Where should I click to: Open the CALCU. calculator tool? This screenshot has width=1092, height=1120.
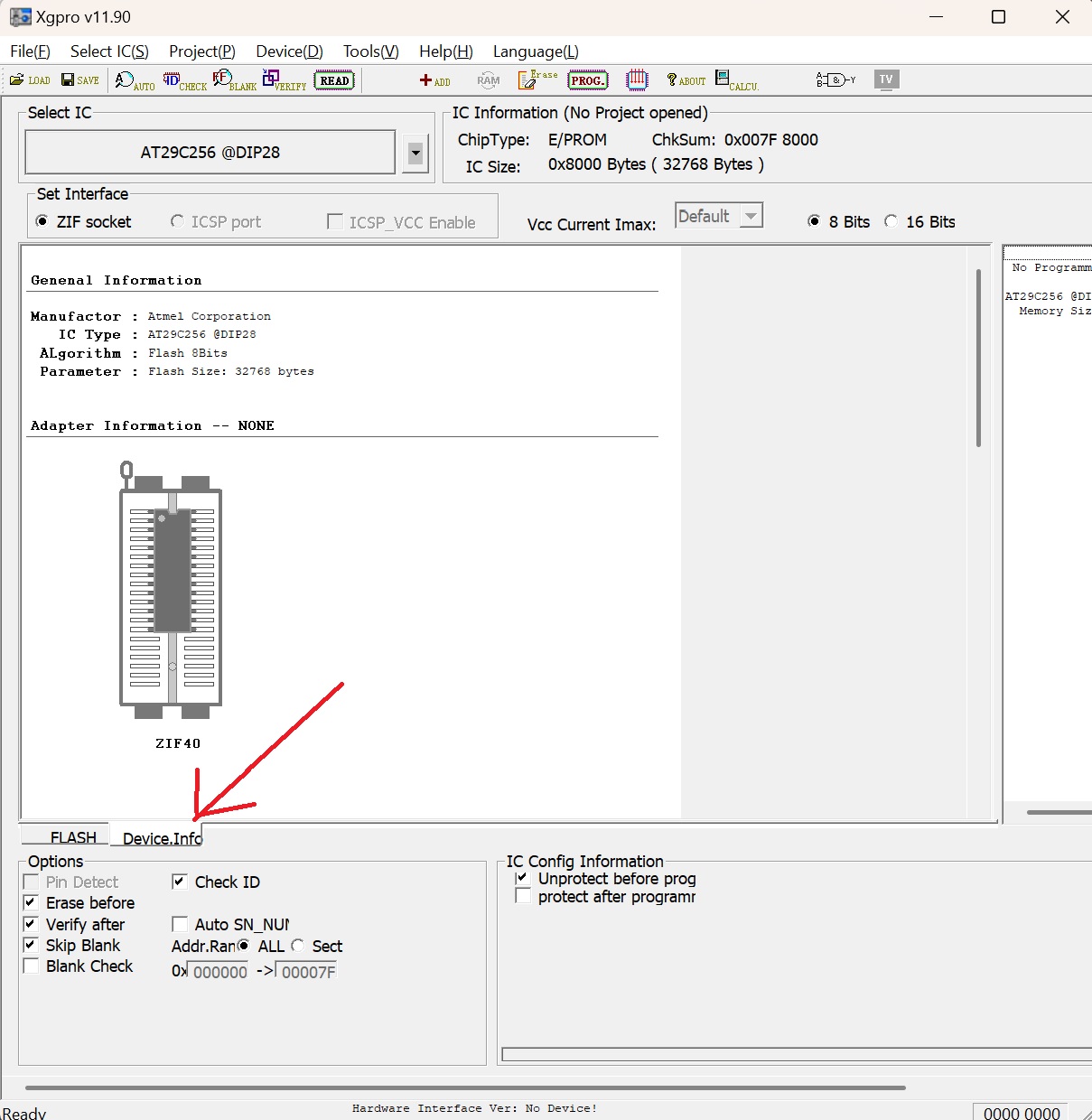pos(736,81)
